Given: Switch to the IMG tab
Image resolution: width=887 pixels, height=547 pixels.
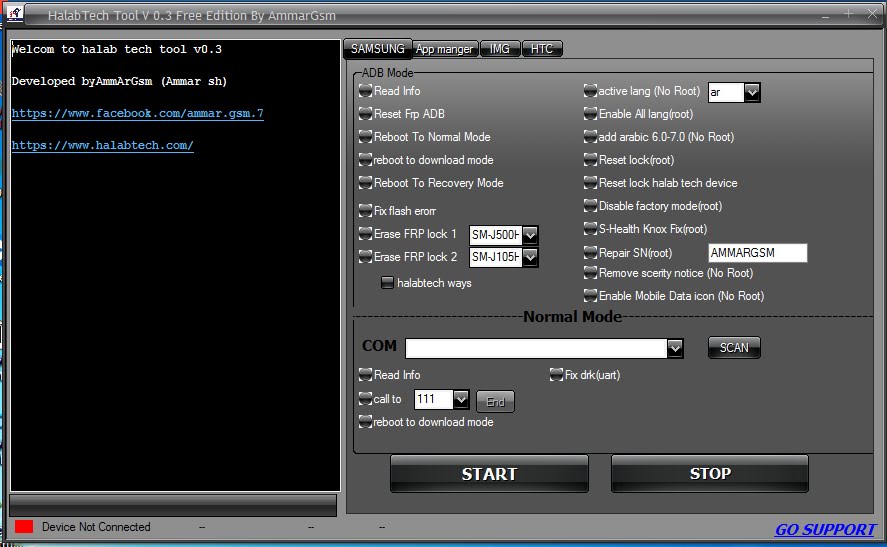Looking at the screenshot, I should pos(500,49).
